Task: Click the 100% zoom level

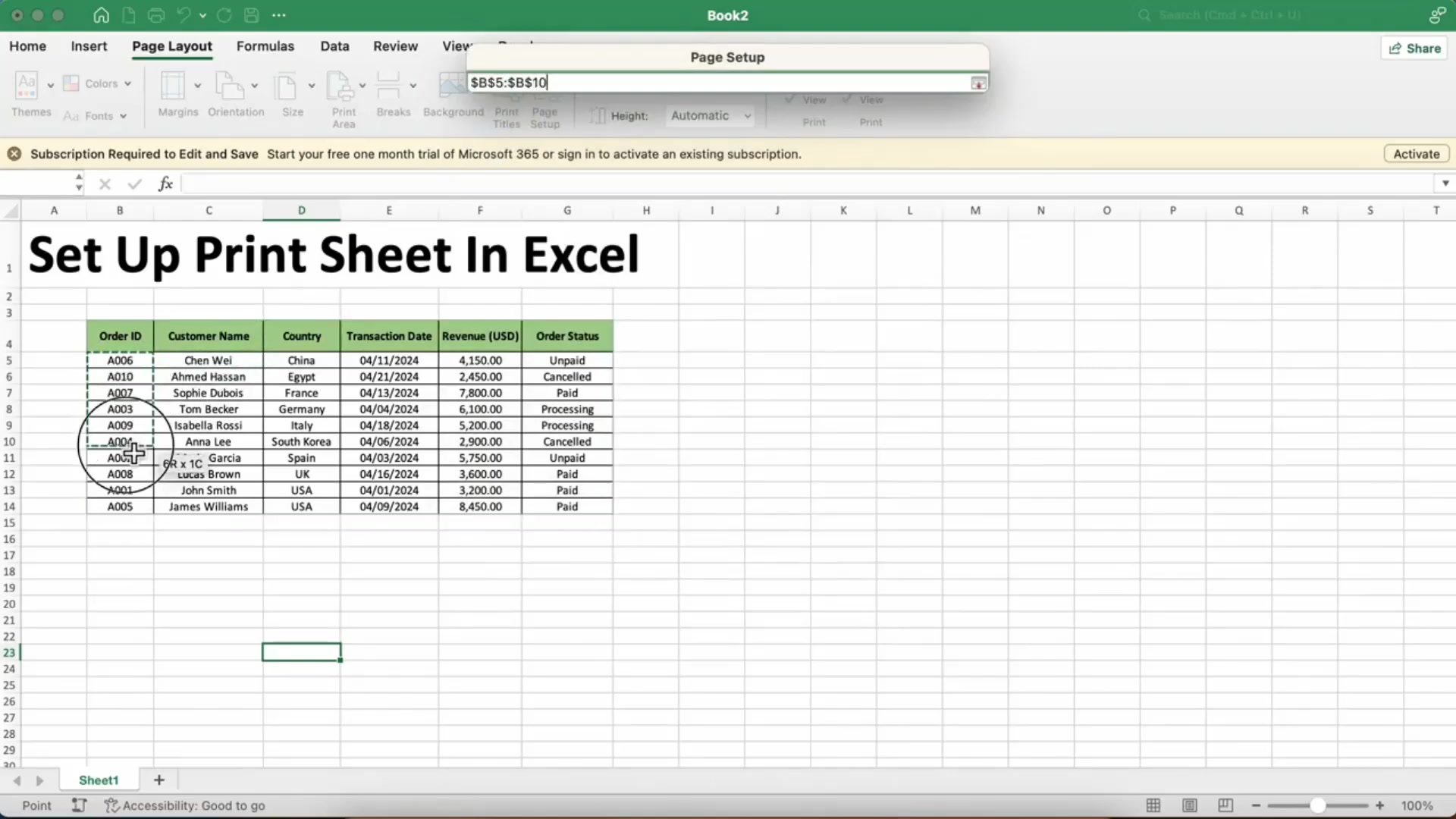Action: 1417,805
